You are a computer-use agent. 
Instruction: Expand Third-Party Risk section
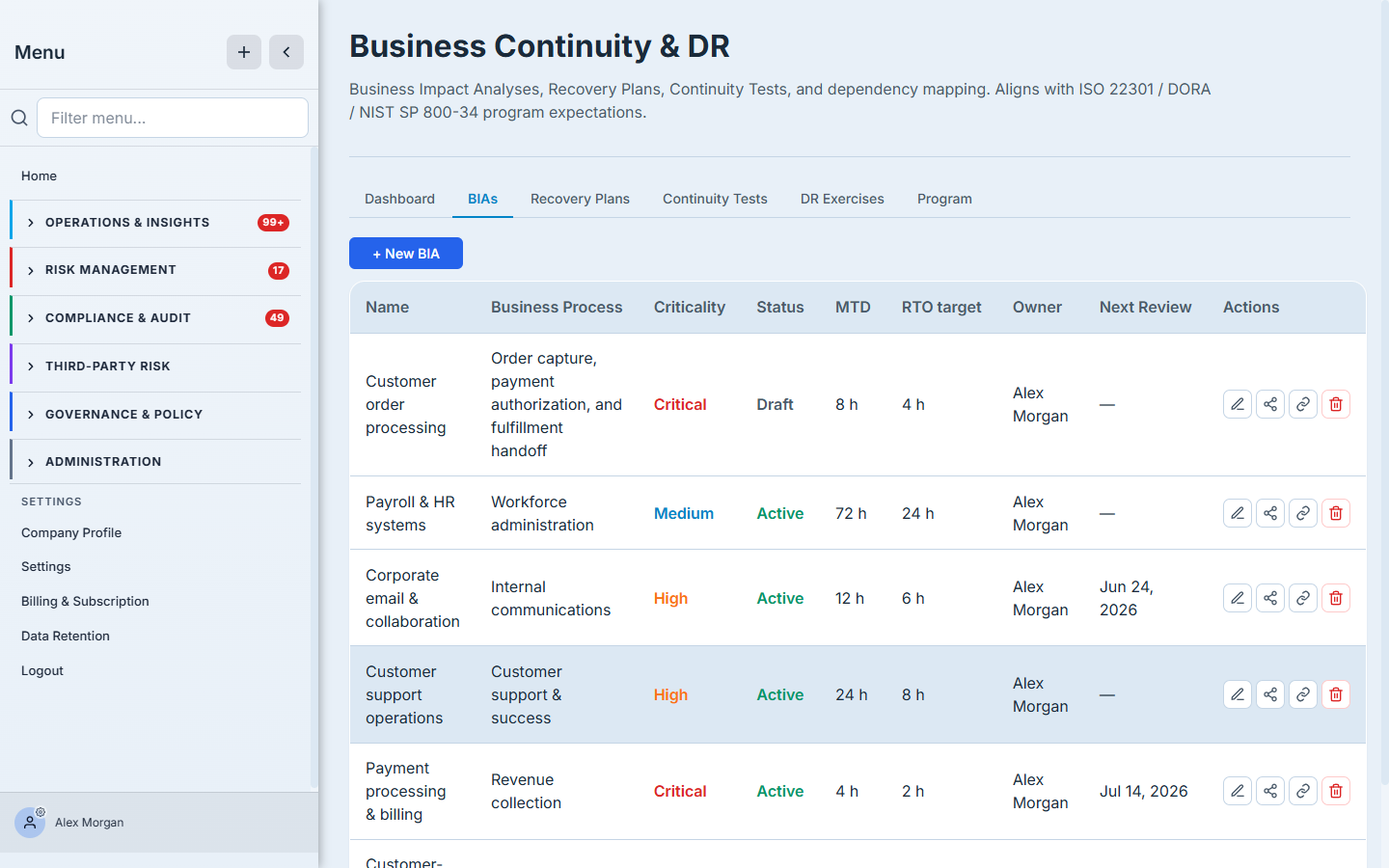(x=155, y=366)
